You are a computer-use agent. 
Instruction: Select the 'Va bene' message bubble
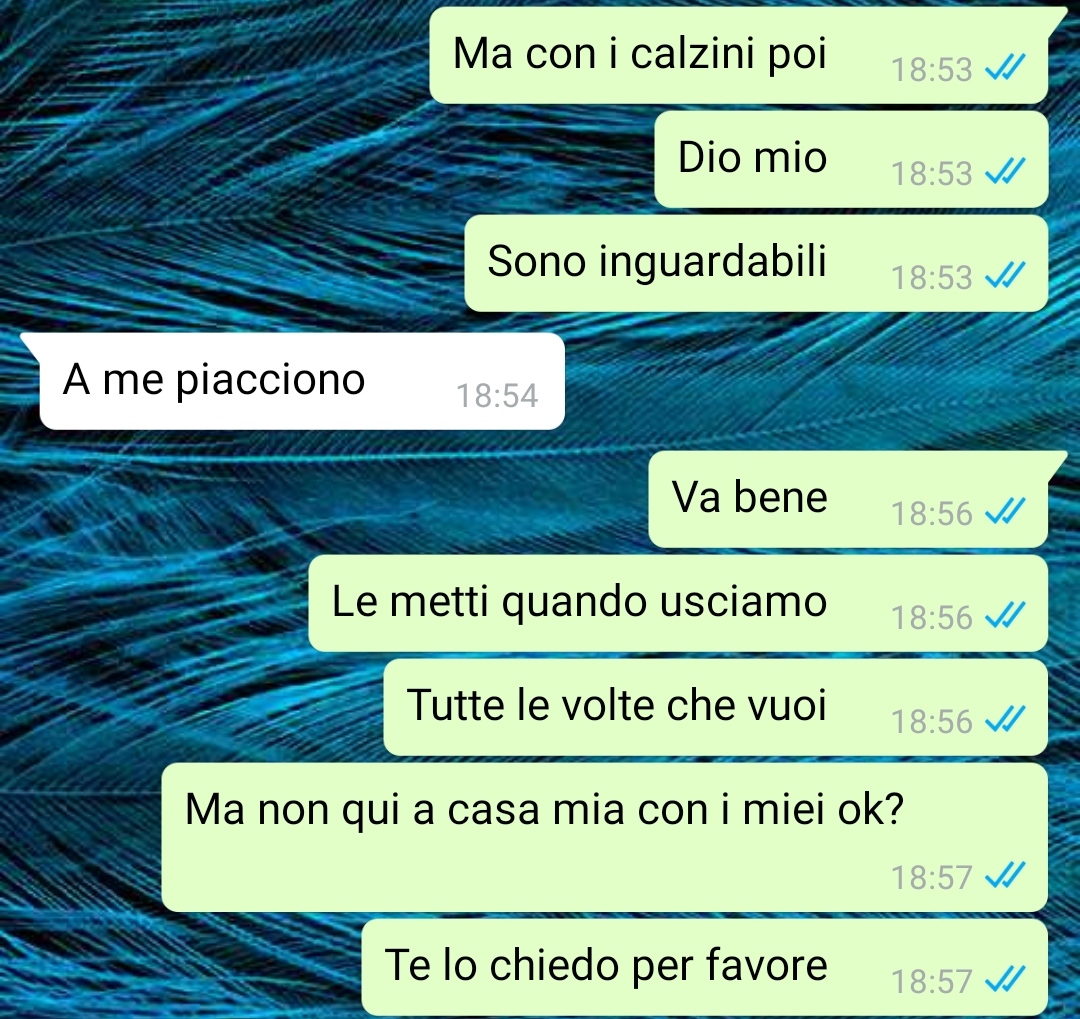pyautogui.click(x=848, y=500)
